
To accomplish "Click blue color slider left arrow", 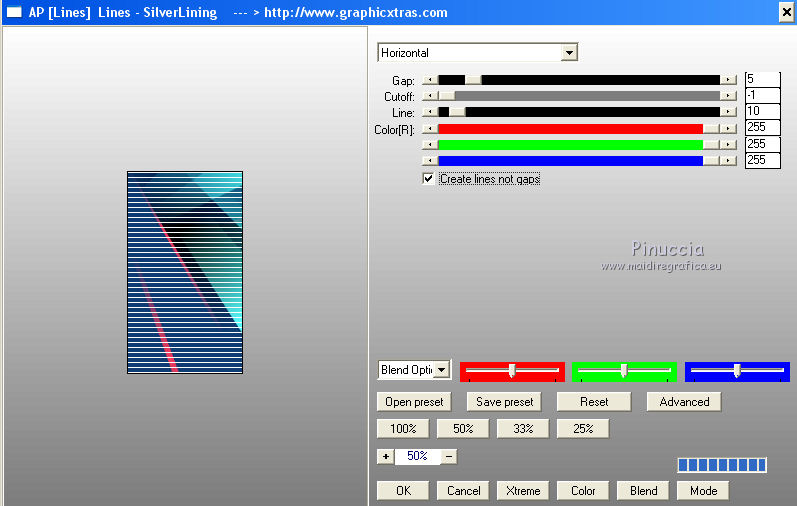I will point(430,161).
